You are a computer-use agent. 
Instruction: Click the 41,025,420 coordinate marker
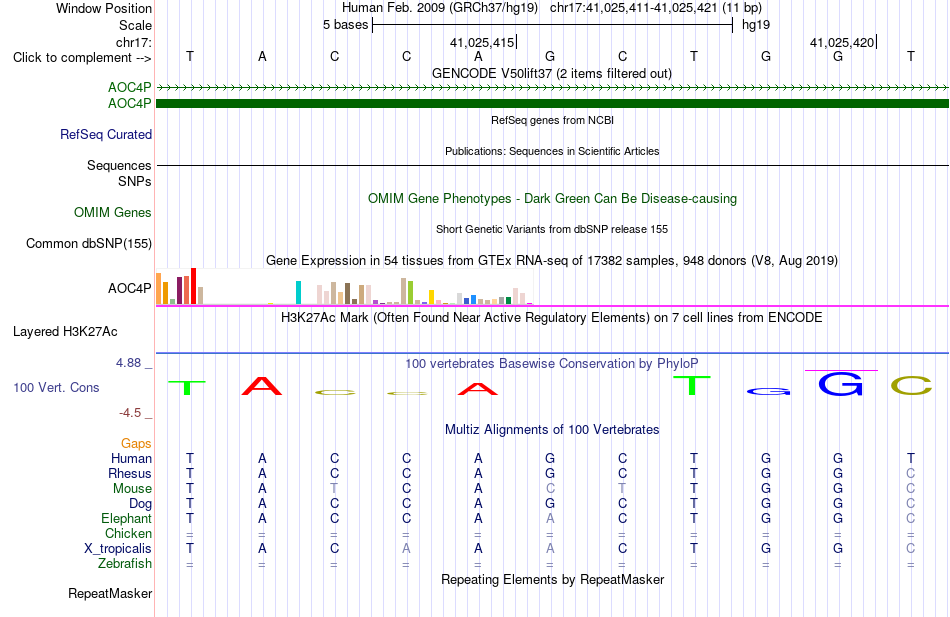coord(843,42)
